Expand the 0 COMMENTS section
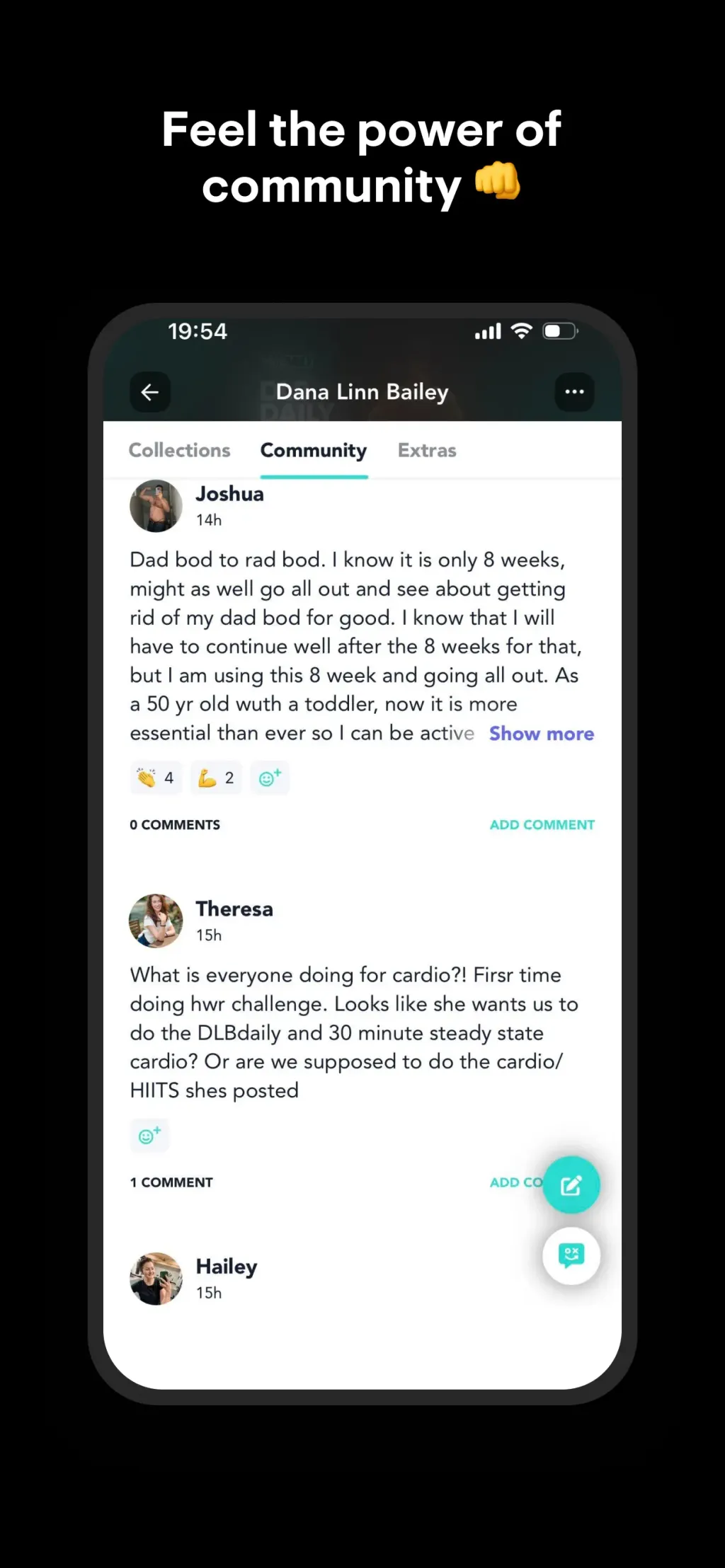 175,824
